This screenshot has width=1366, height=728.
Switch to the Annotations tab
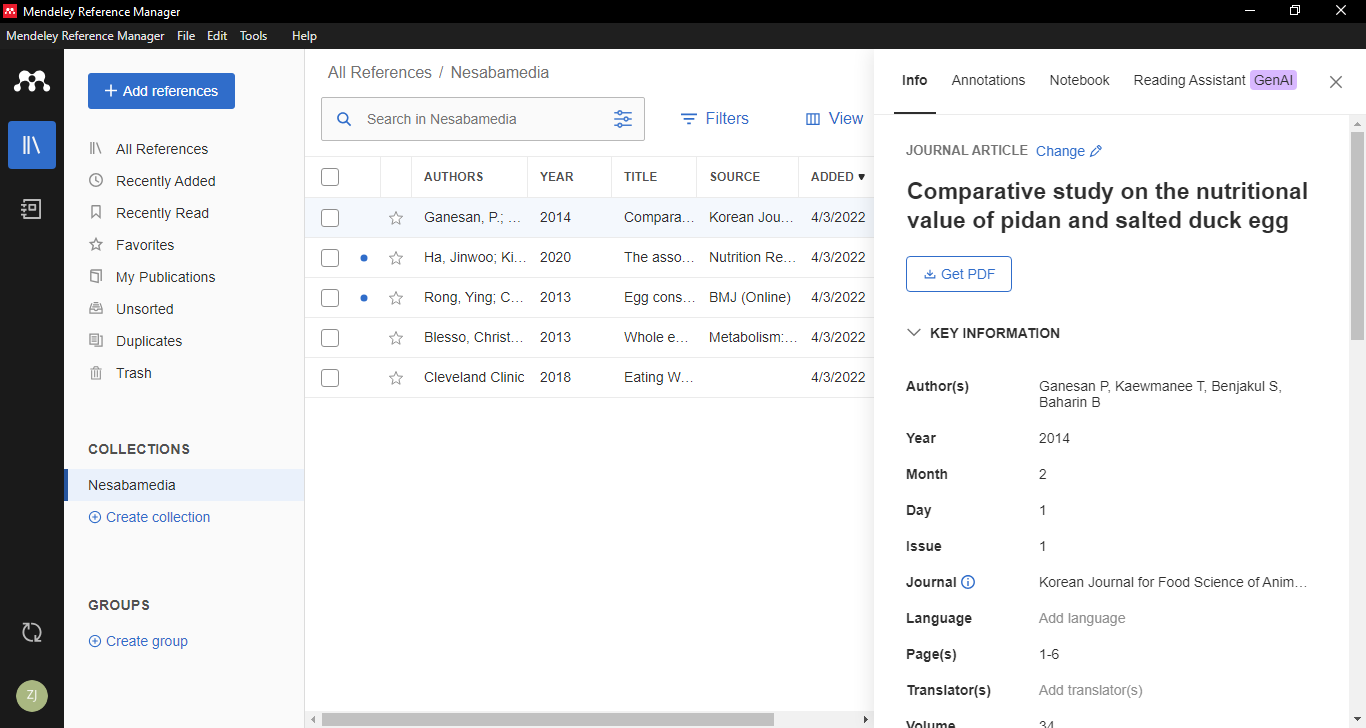coord(988,80)
